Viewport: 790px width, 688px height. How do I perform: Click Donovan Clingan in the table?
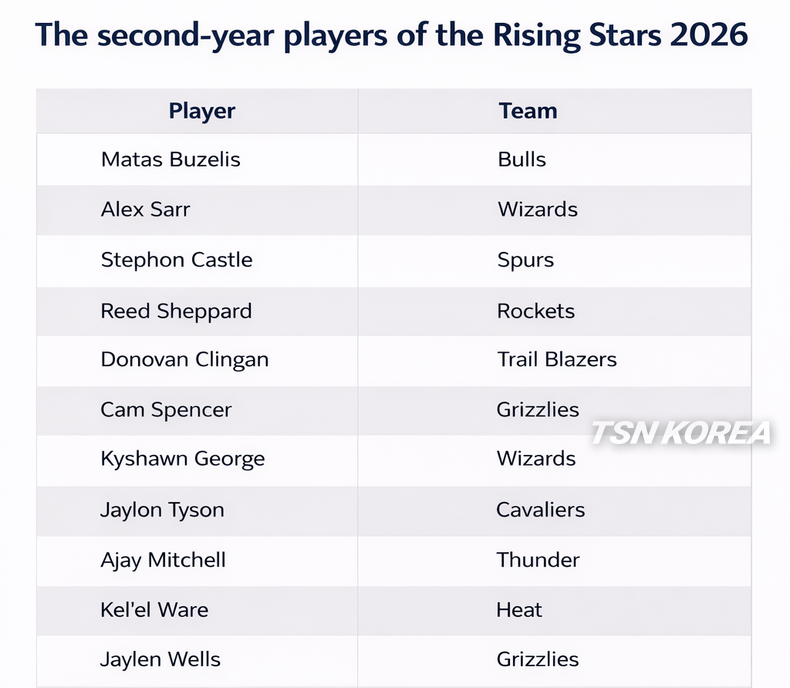(184, 360)
